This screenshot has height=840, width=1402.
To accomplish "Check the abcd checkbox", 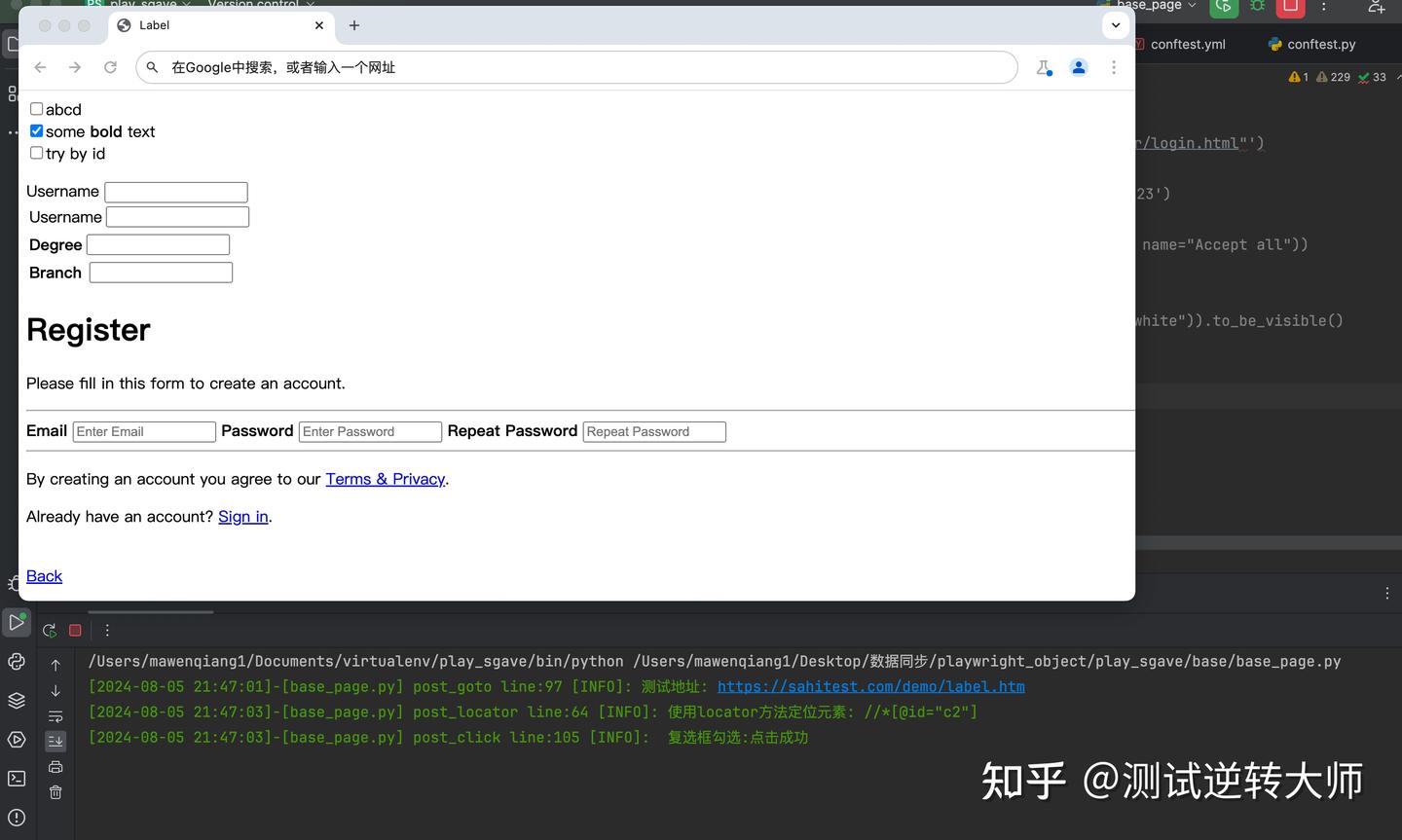I will click(x=36, y=108).
